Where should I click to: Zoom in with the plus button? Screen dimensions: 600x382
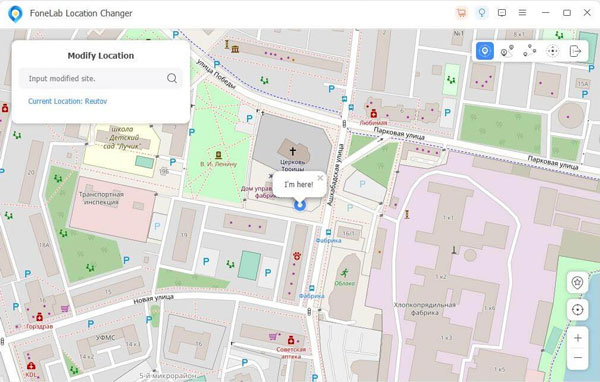[x=577, y=338]
